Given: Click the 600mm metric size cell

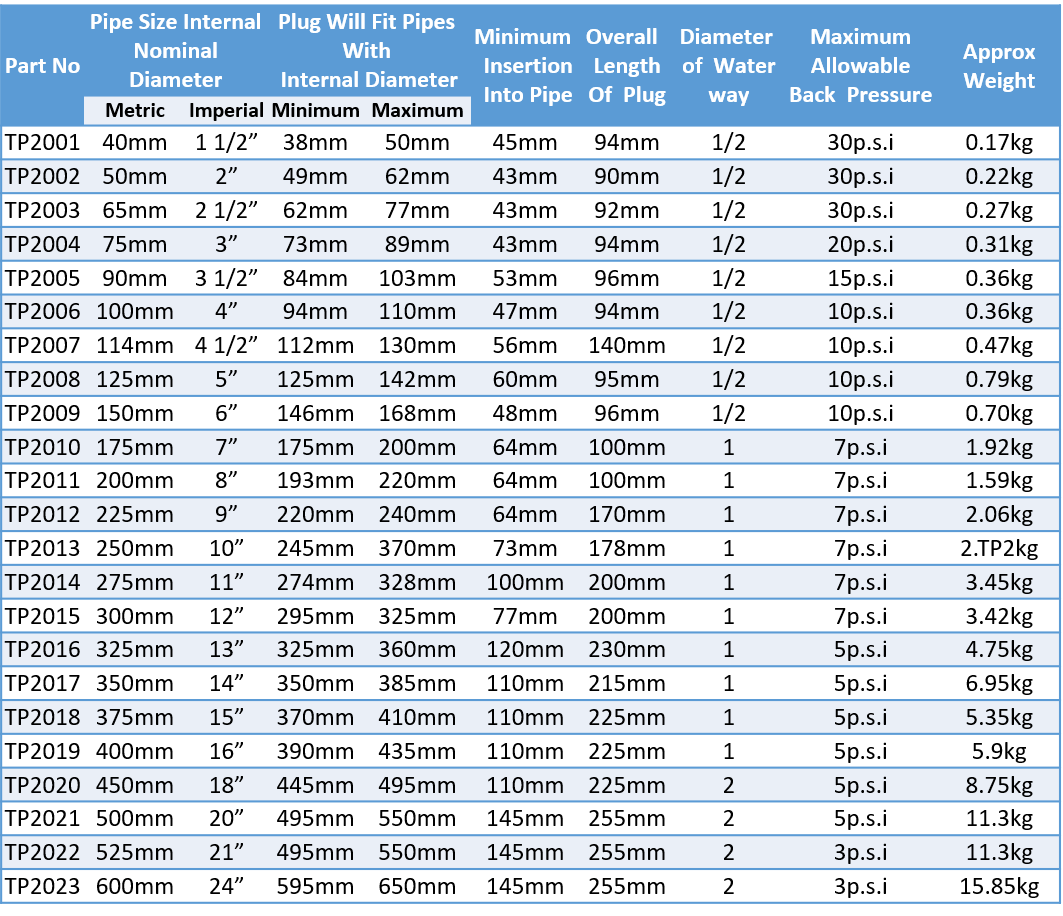Looking at the screenshot, I should point(135,885).
